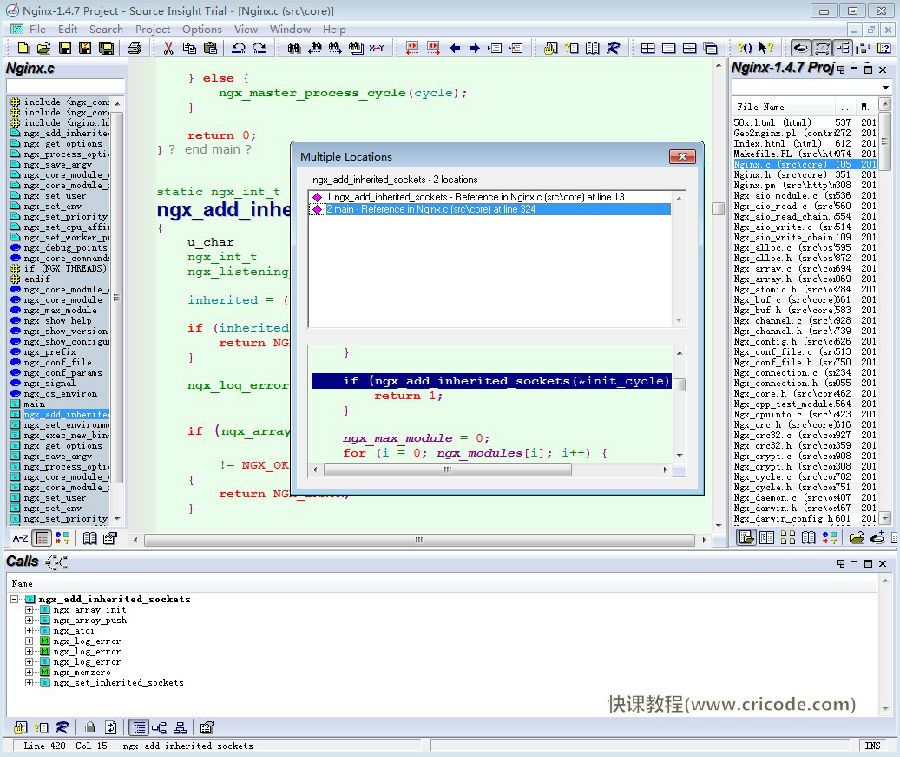The width and height of the screenshot is (900, 757).
Task: Click the Cut scissors icon in toolbar
Action: coord(167,48)
